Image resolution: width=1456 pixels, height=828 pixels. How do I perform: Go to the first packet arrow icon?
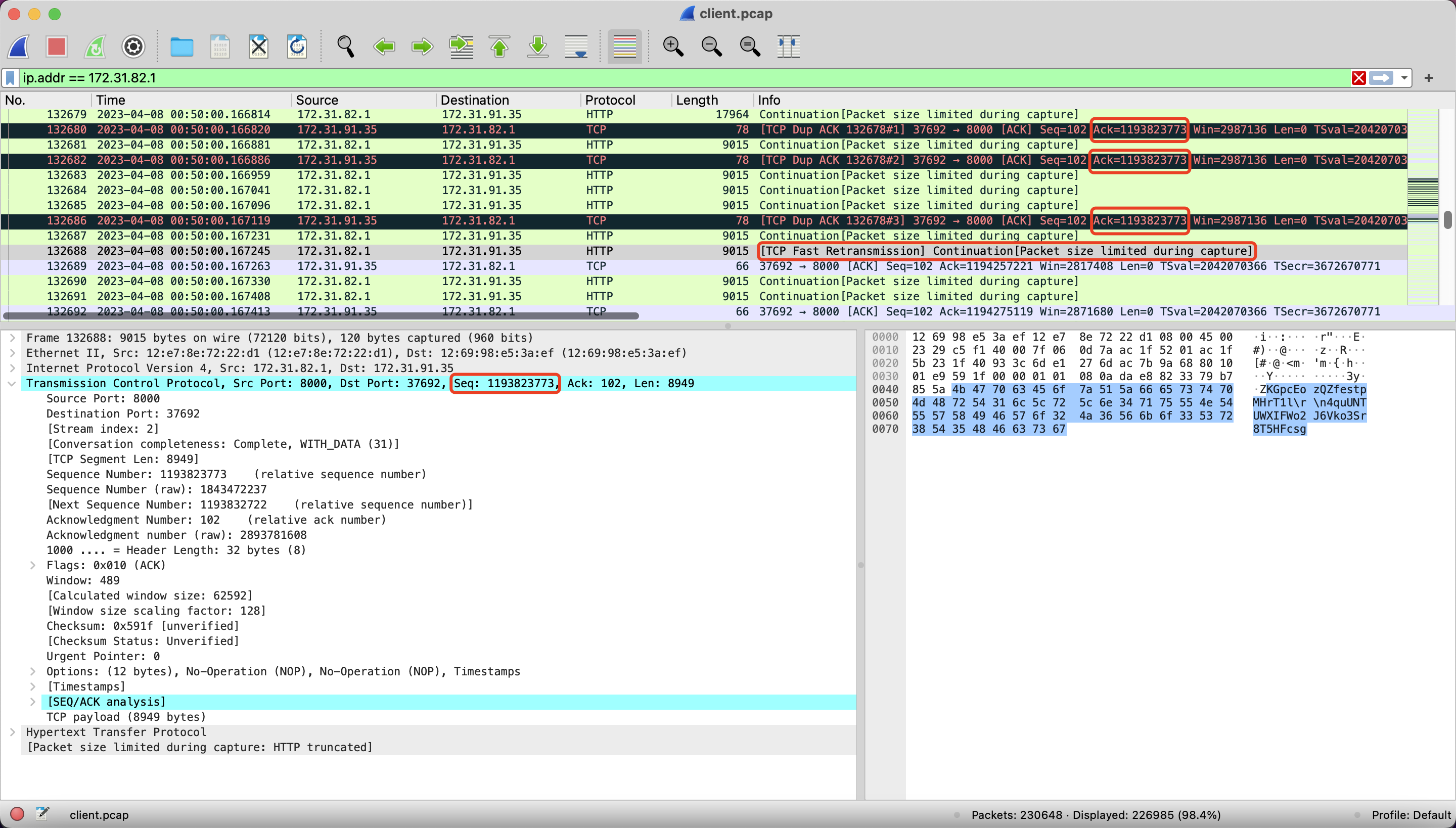[x=499, y=47]
